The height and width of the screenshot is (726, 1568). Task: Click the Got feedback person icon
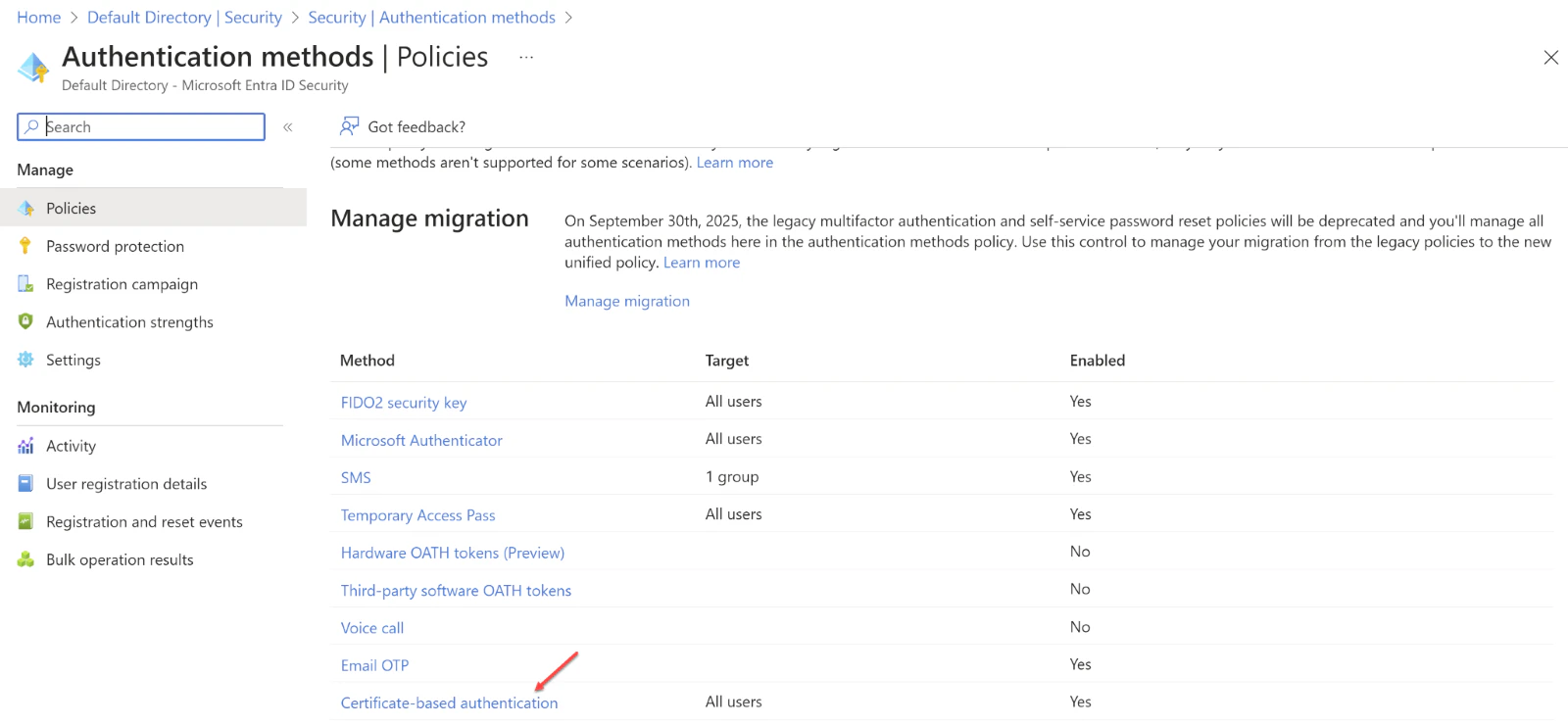click(349, 126)
